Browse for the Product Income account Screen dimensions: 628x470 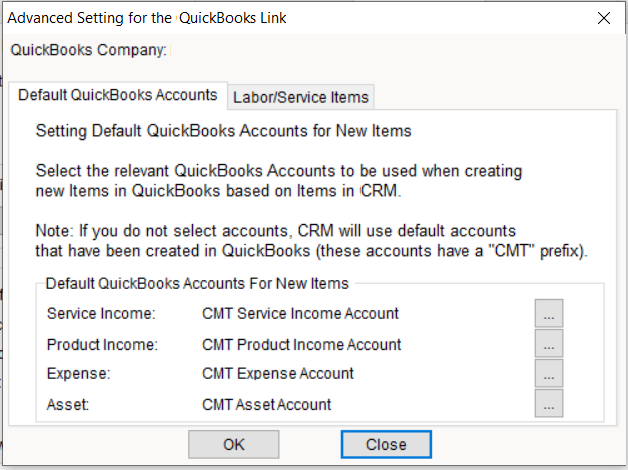pos(548,344)
